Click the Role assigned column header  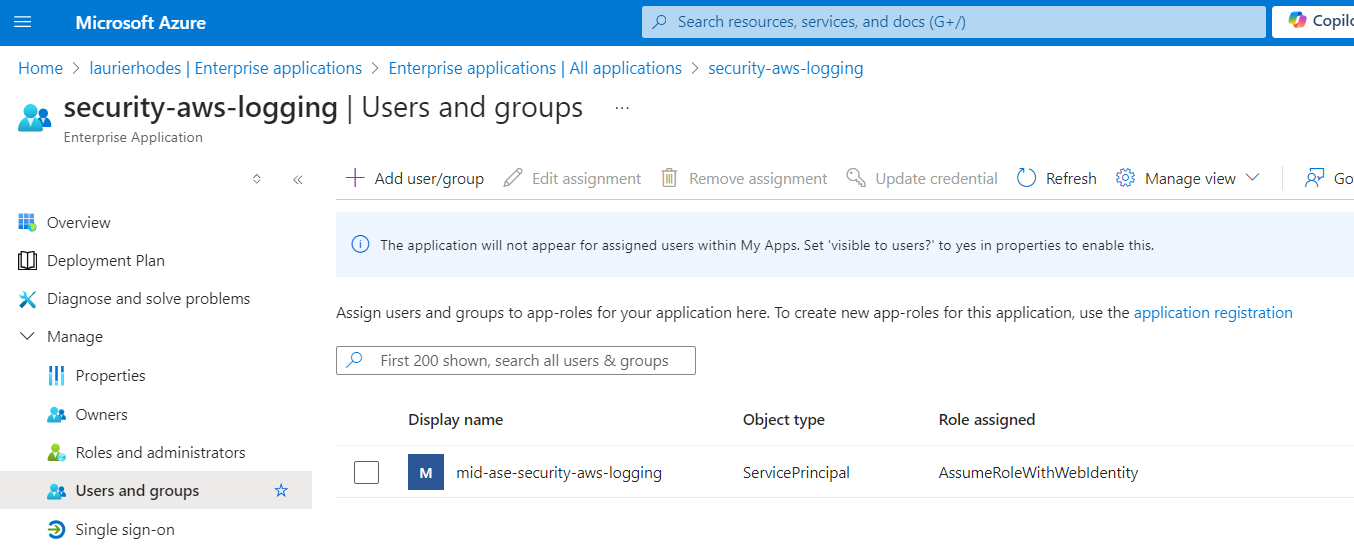(x=987, y=419)
